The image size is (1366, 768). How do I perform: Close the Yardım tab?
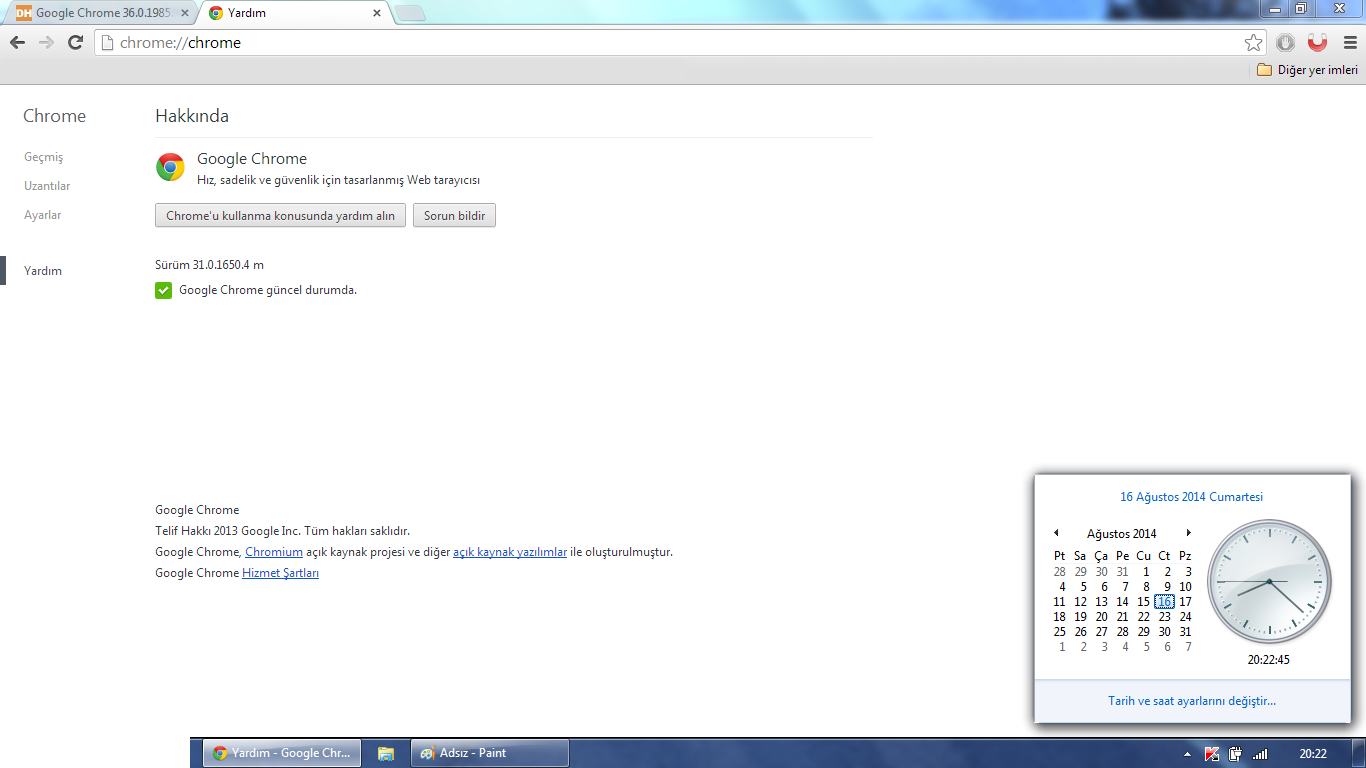[x=377, y=13]
